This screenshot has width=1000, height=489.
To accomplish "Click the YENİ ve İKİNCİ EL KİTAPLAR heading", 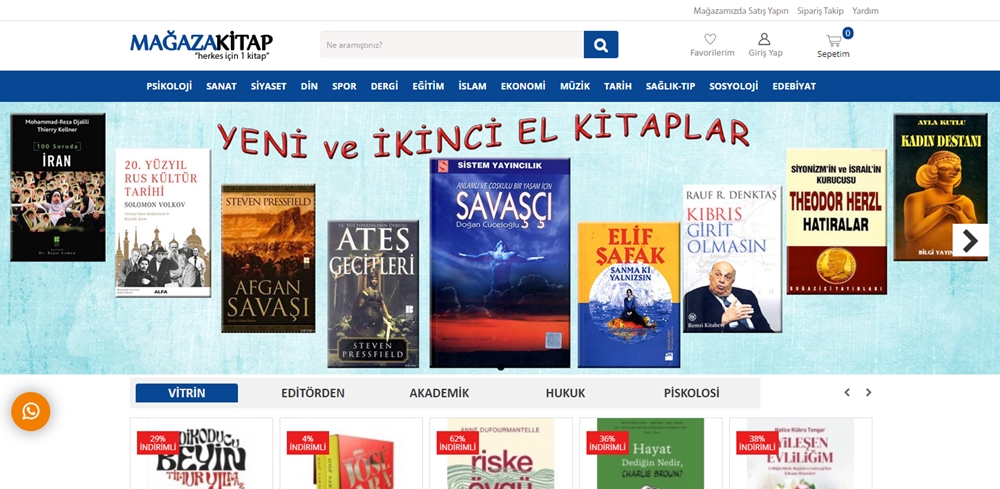I will [x=483, y=136].
